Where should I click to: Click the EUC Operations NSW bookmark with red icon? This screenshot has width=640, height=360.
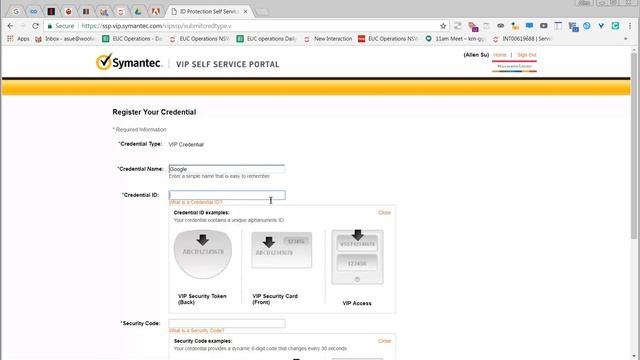click(x=388, y=39)
